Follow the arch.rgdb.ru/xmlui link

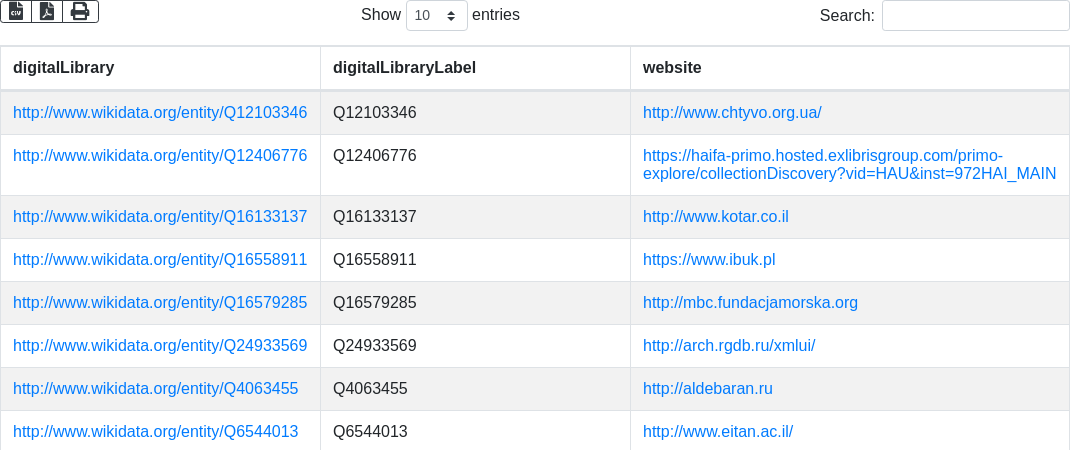[729, 346]
